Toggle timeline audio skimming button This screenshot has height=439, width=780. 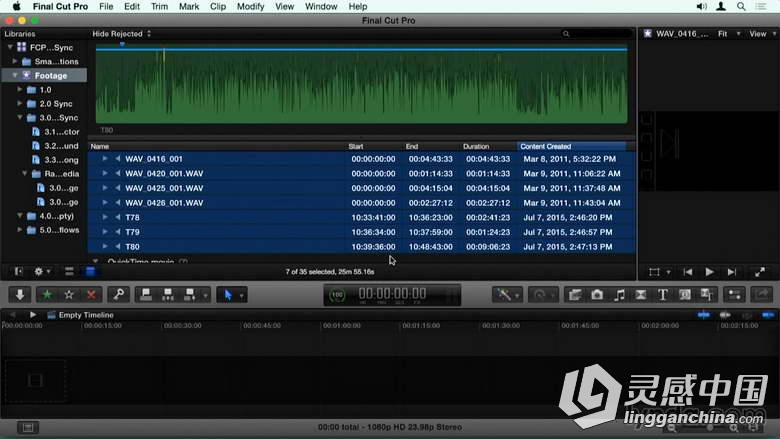tap(725, 315)
